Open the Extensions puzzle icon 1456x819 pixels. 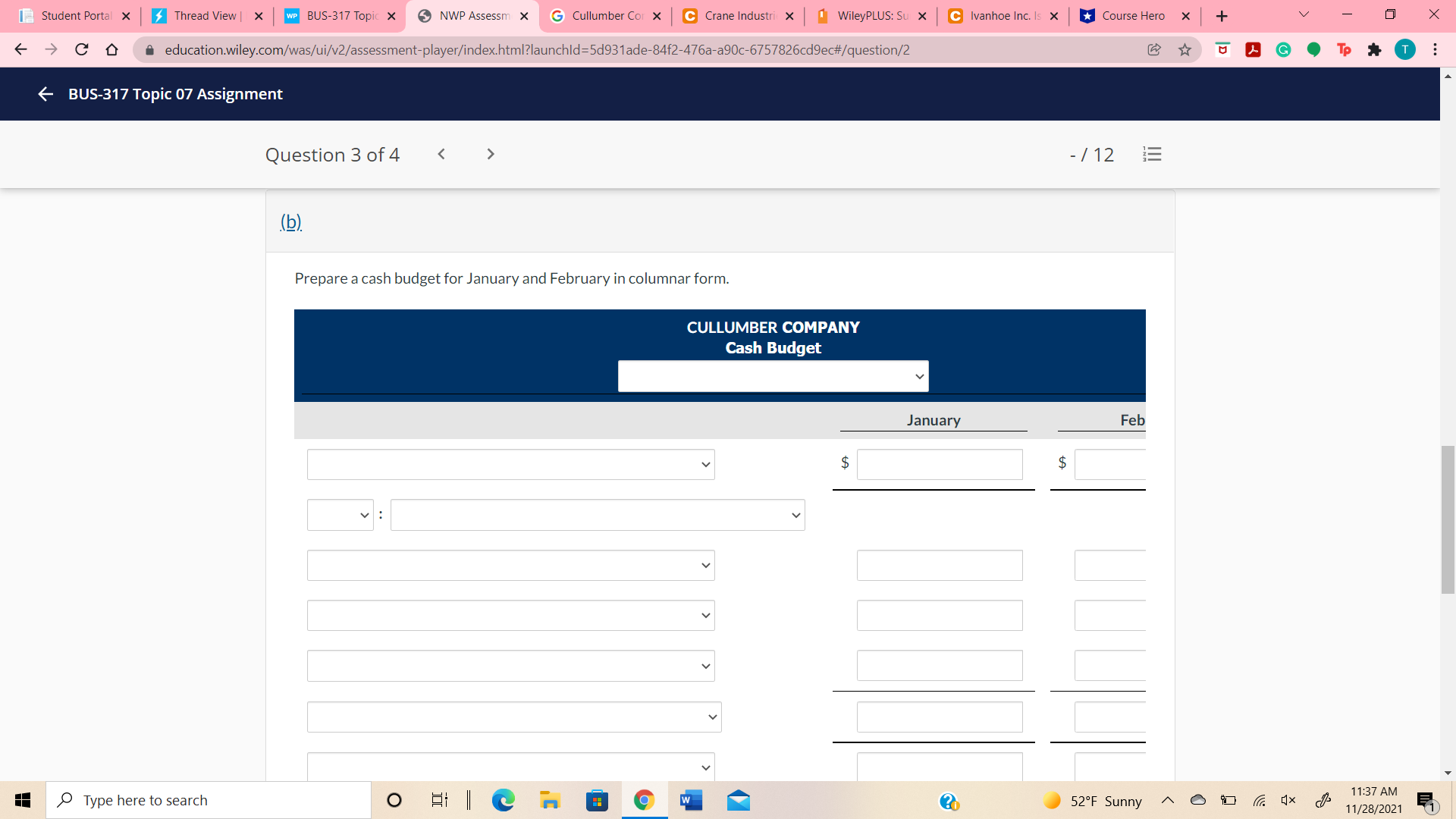(x=1374, y=50)
